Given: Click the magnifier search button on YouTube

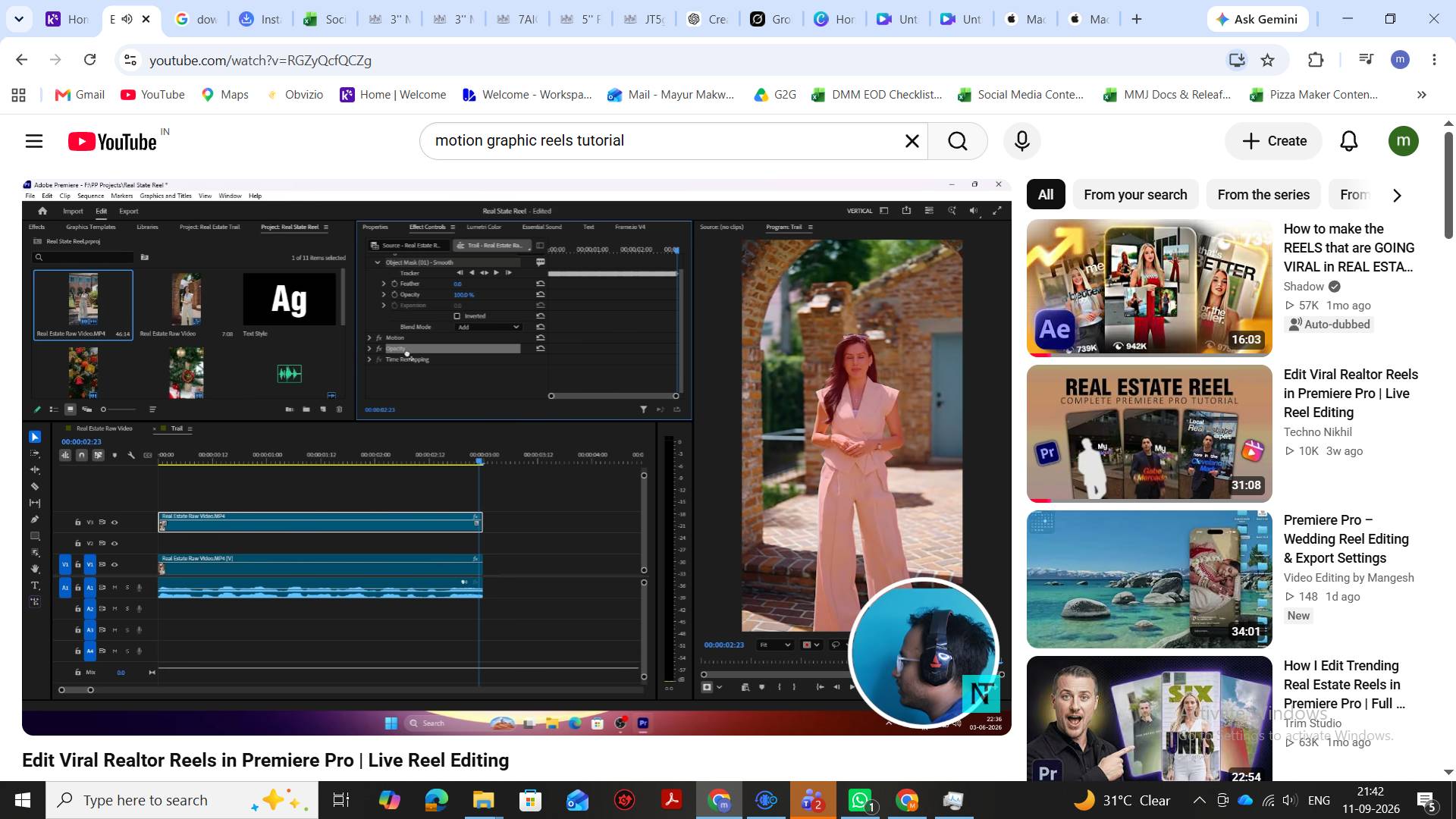Looking at the screenshot, I should point(957,141).
